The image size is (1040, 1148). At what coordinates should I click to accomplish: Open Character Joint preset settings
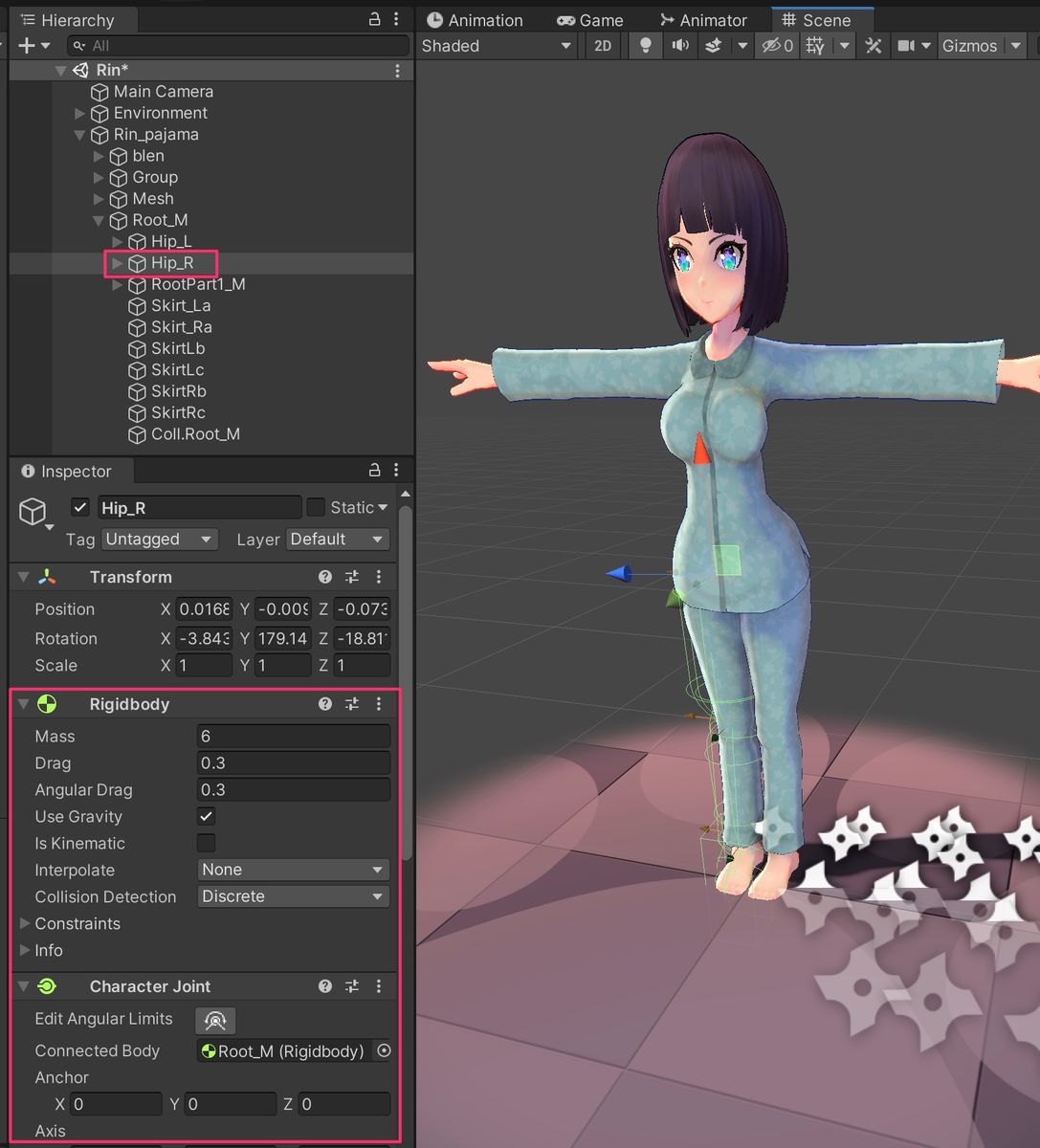[x=352, y=986]
